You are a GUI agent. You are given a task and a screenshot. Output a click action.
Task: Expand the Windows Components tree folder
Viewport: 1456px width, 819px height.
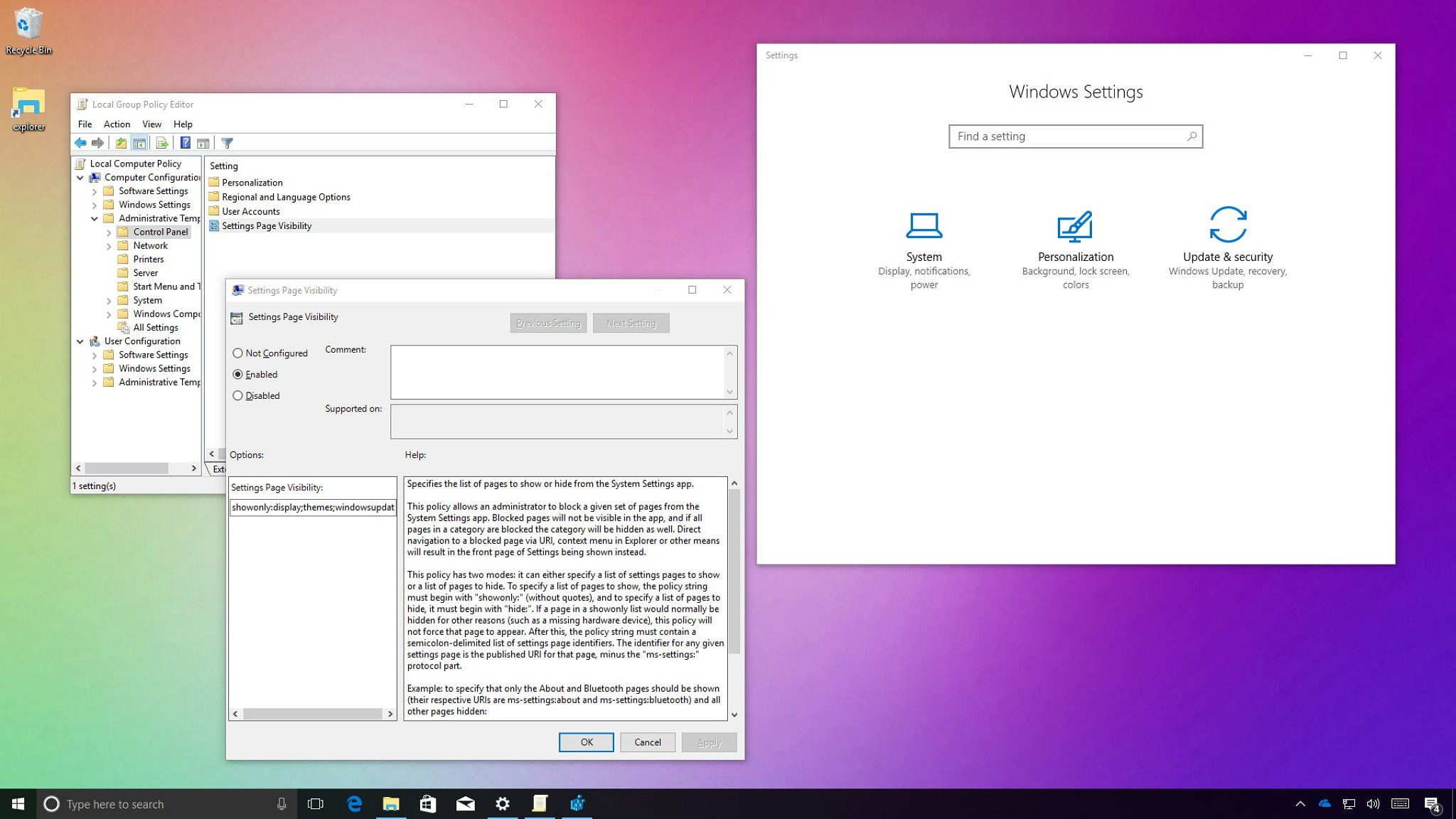point(109,314)
